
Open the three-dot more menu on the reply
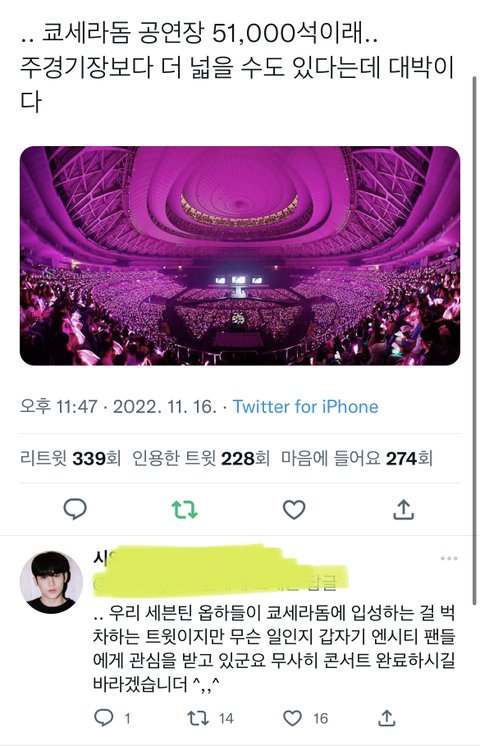click(x=449, y=558)
